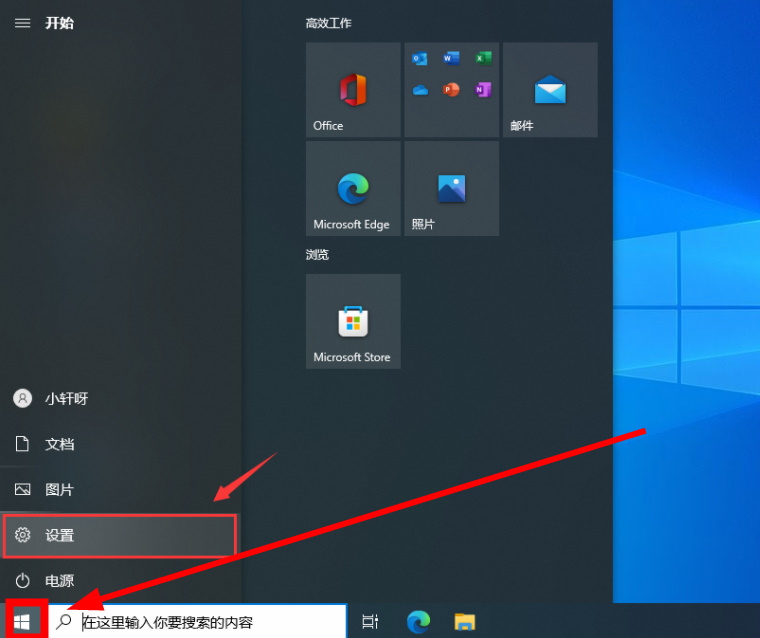
Task: Launch Outlook from the Office folder tile
Action: (x=420, y=59)
